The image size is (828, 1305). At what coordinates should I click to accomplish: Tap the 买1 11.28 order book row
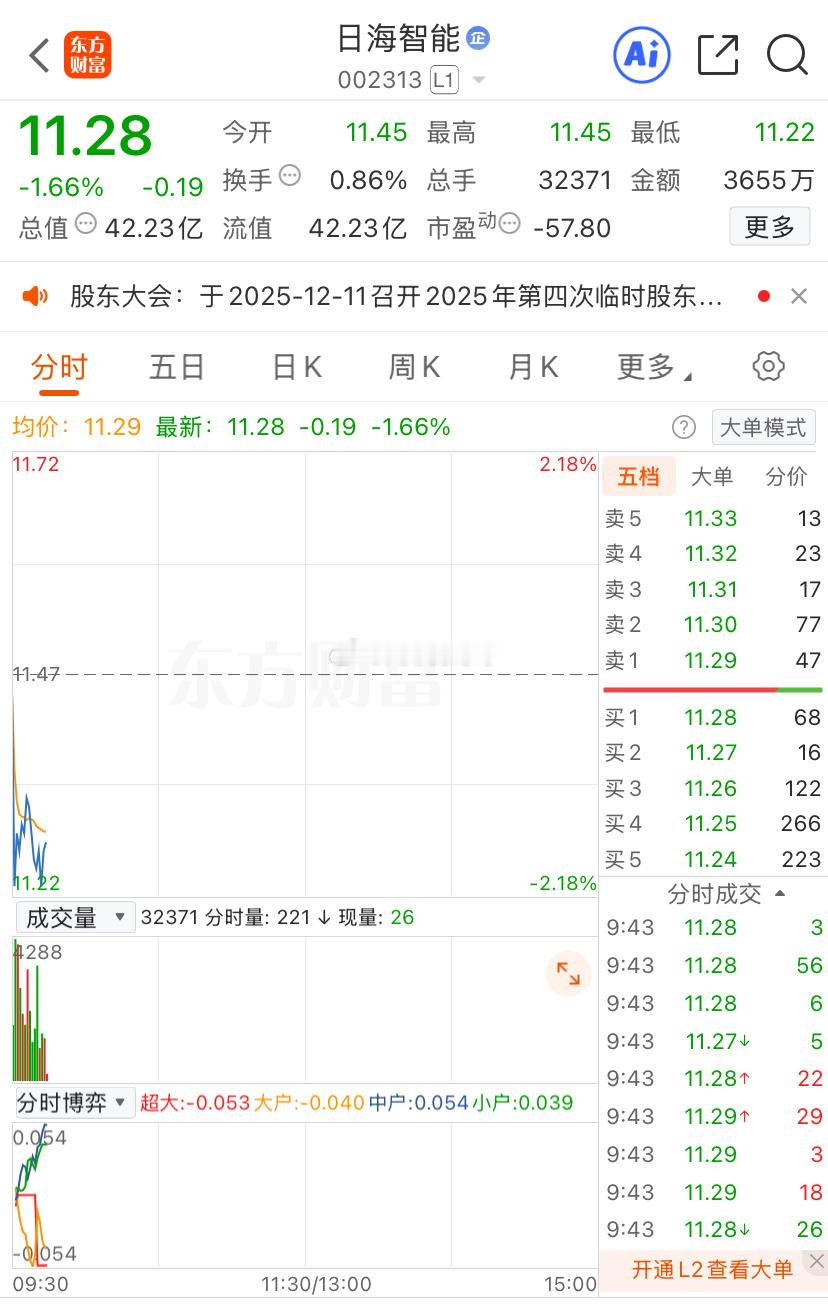[712, 717]
